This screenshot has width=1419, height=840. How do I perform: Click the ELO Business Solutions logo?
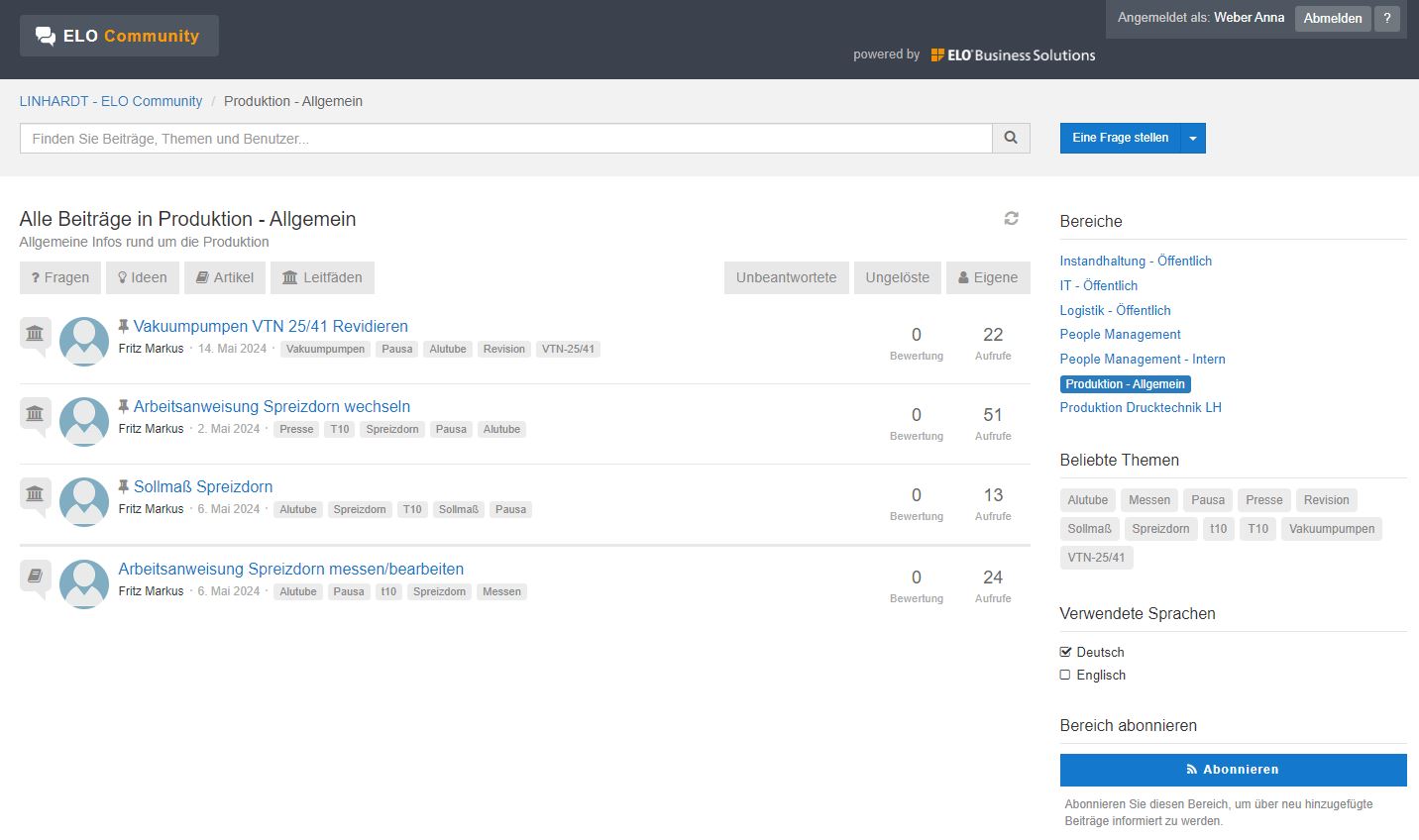point(1013,55)
